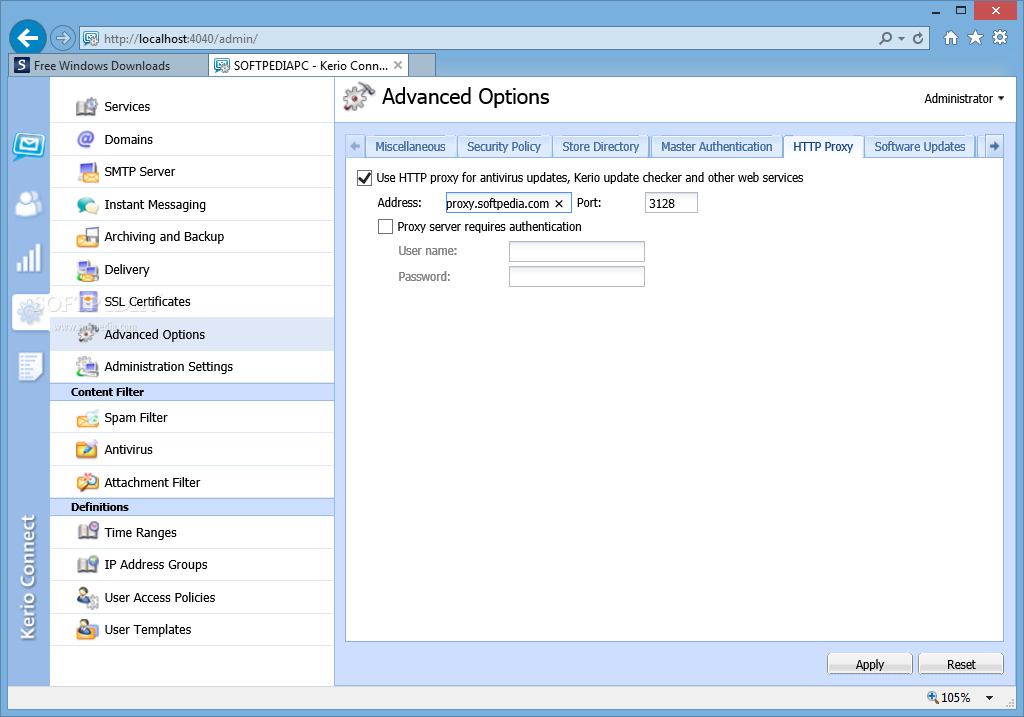Click the proxy Address input field
Viewport: 1024px width, 717px height.
coord(508,203)
